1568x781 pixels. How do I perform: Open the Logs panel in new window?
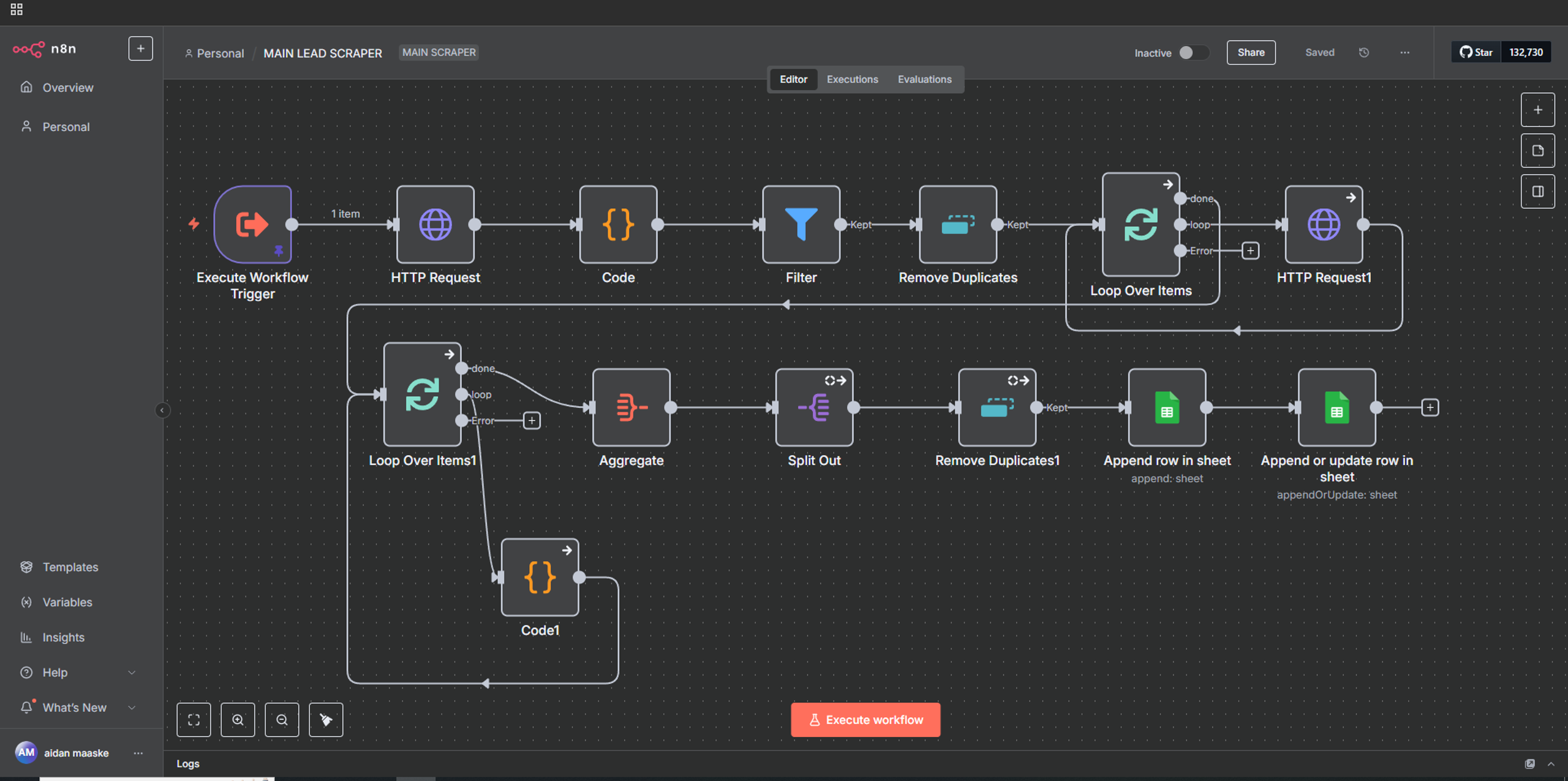1529,764
